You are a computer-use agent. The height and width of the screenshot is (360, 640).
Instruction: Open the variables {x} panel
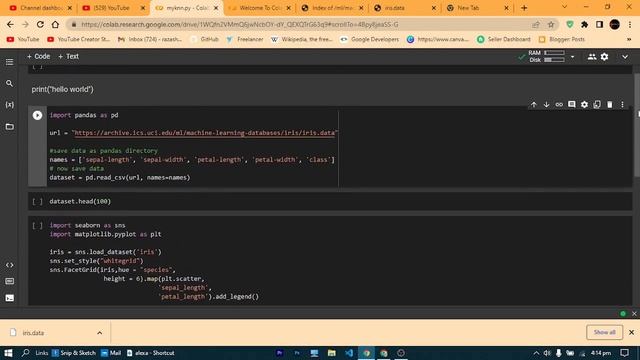tap(9, 105)
